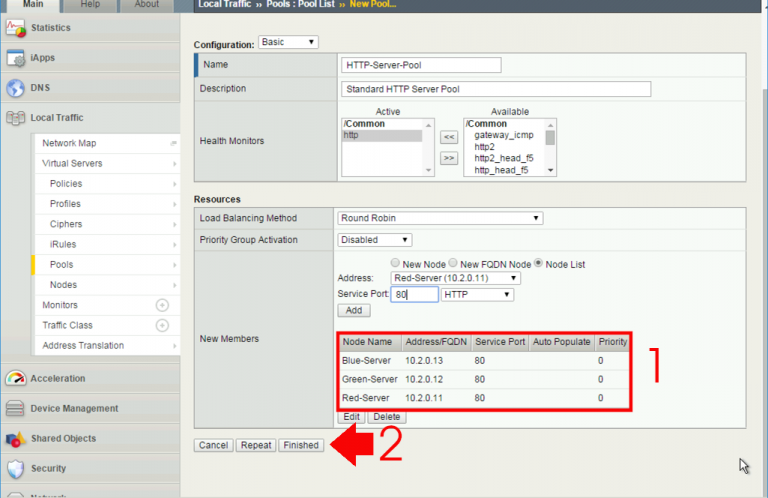Open the Priority Group Activation dropdown

point(375,240)
